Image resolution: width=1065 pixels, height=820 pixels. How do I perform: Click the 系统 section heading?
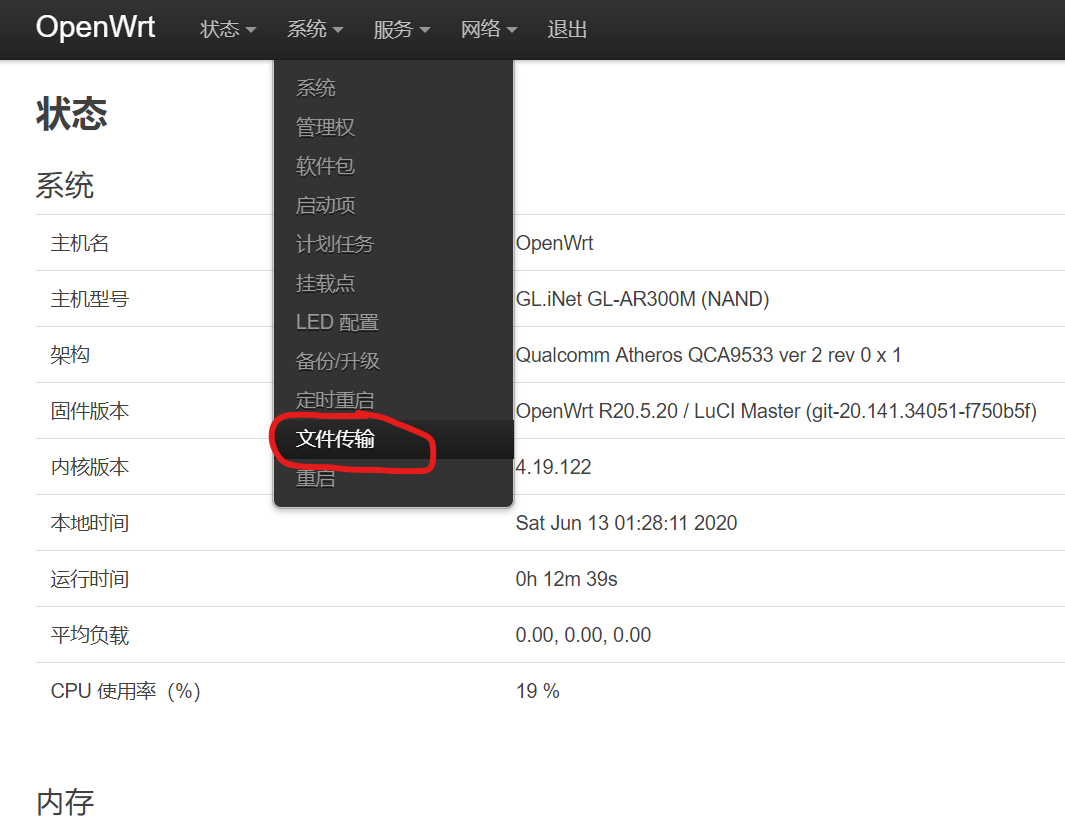(65, 185)
